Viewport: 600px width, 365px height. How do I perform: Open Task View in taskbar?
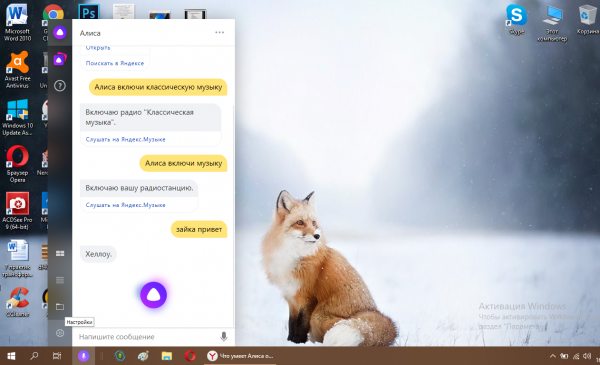[57, 356]
